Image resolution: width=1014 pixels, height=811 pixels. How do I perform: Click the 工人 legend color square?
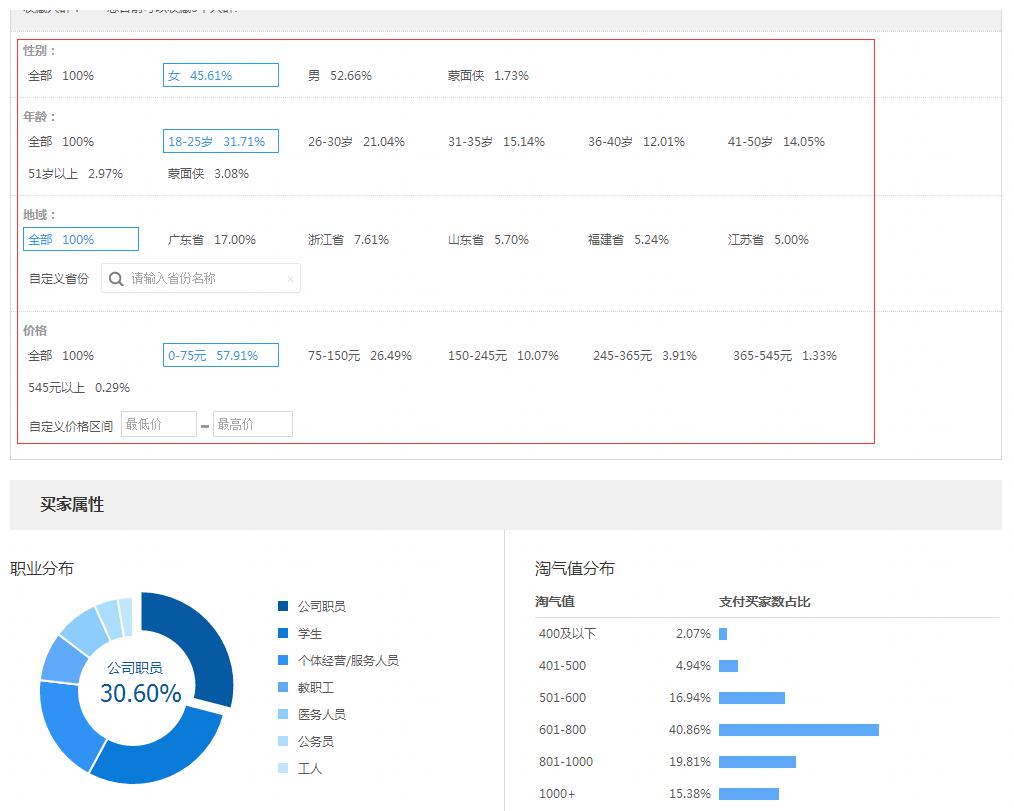tap(283, 768)
